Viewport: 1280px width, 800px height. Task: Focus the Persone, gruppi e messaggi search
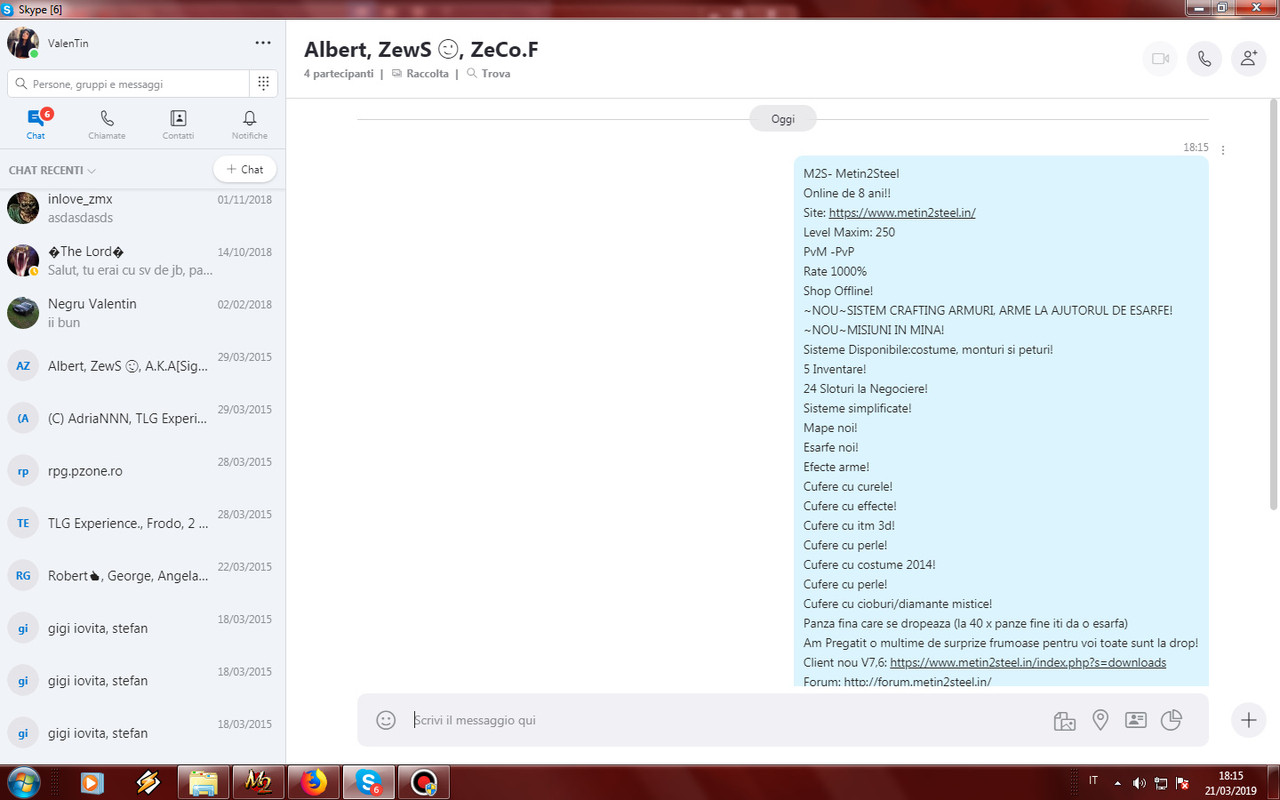(128, 84)
